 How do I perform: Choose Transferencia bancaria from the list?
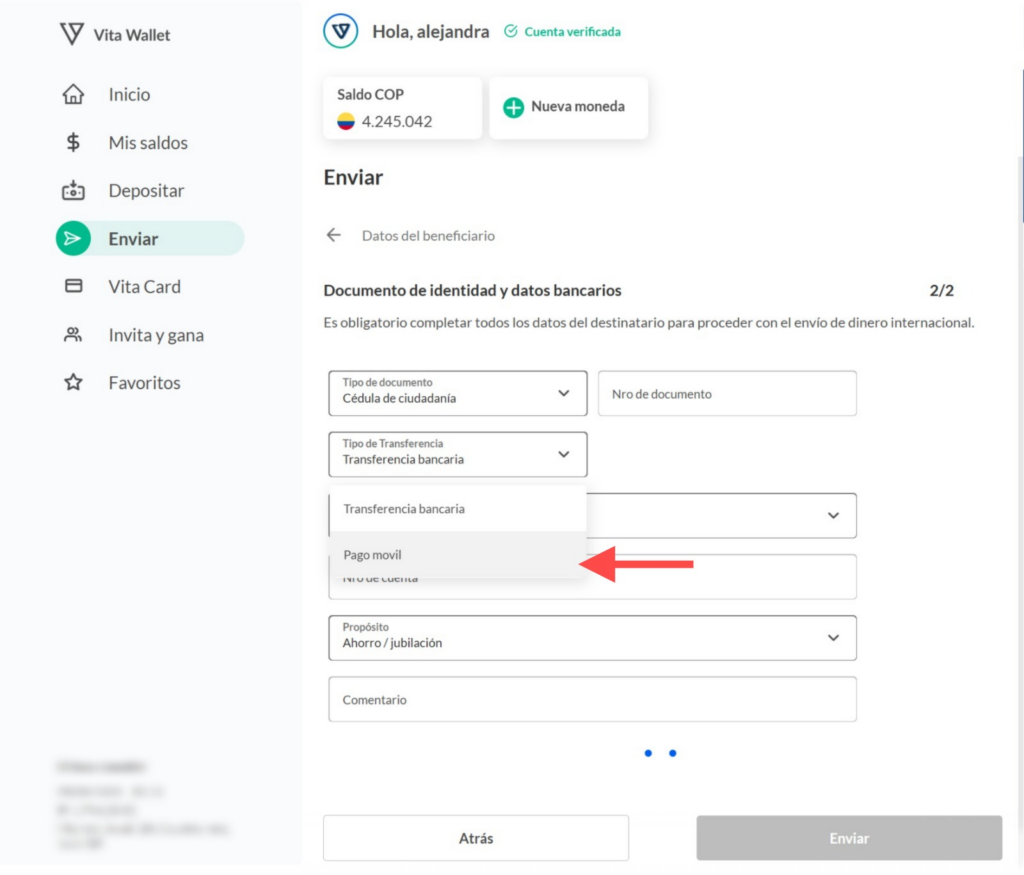(457, 509)
